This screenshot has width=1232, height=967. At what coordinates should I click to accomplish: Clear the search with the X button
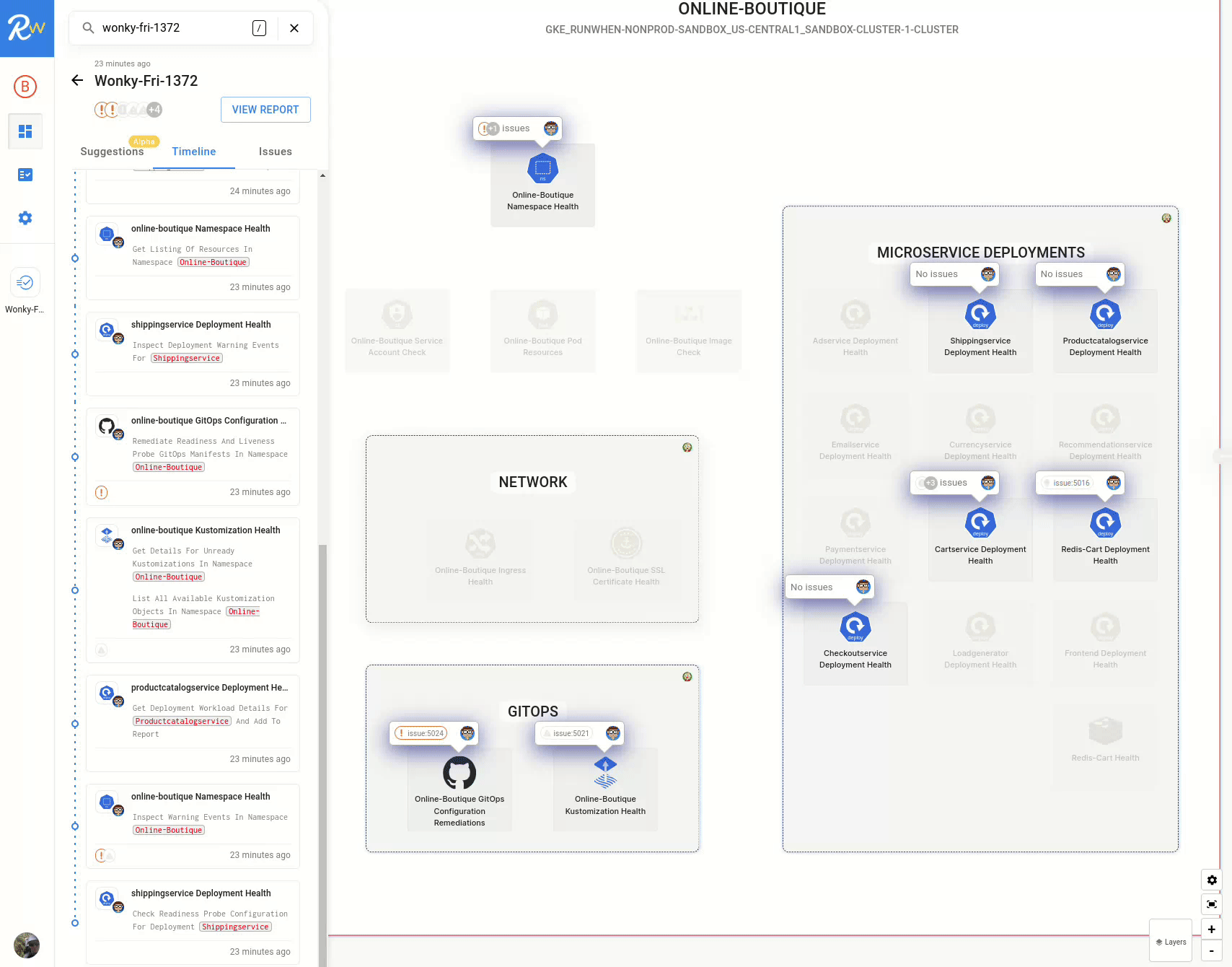tap(294, 28)
